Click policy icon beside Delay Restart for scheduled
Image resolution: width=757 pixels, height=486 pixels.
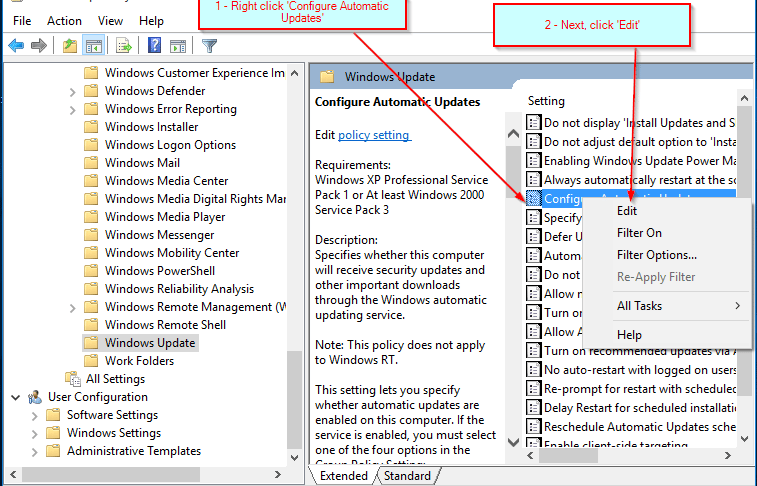point(533,408)
